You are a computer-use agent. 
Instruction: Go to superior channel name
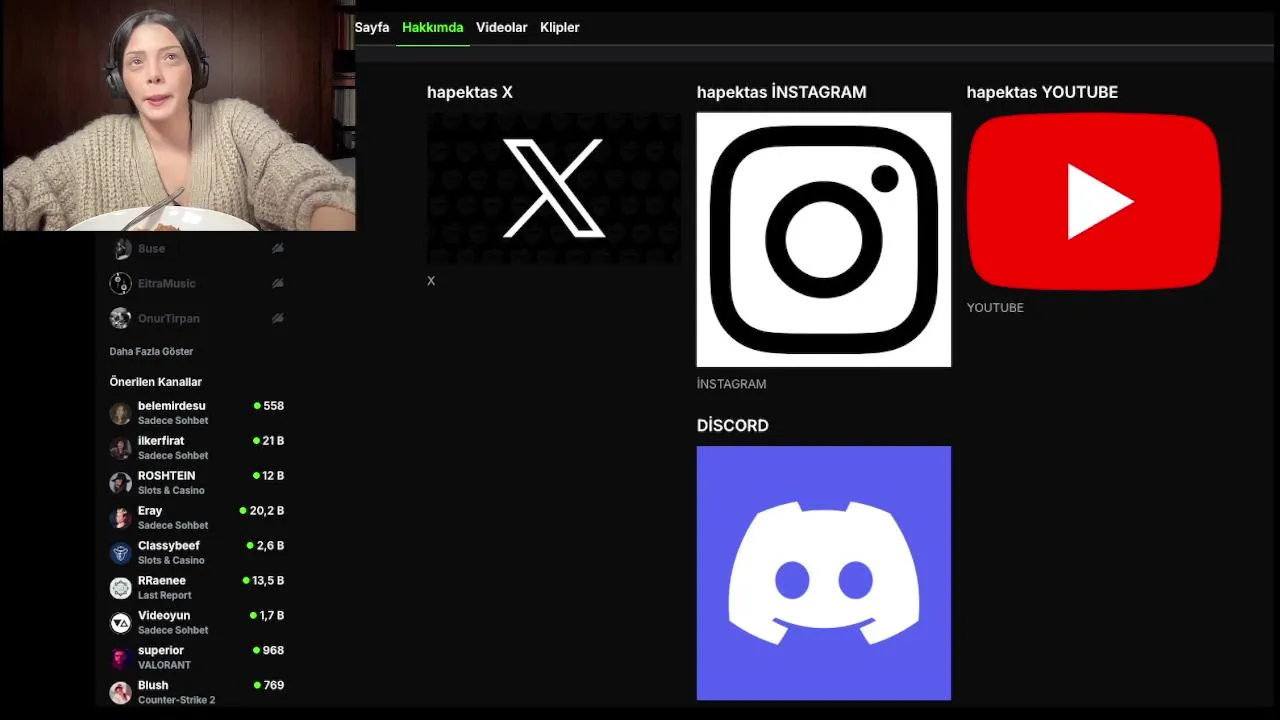[161, 651]
